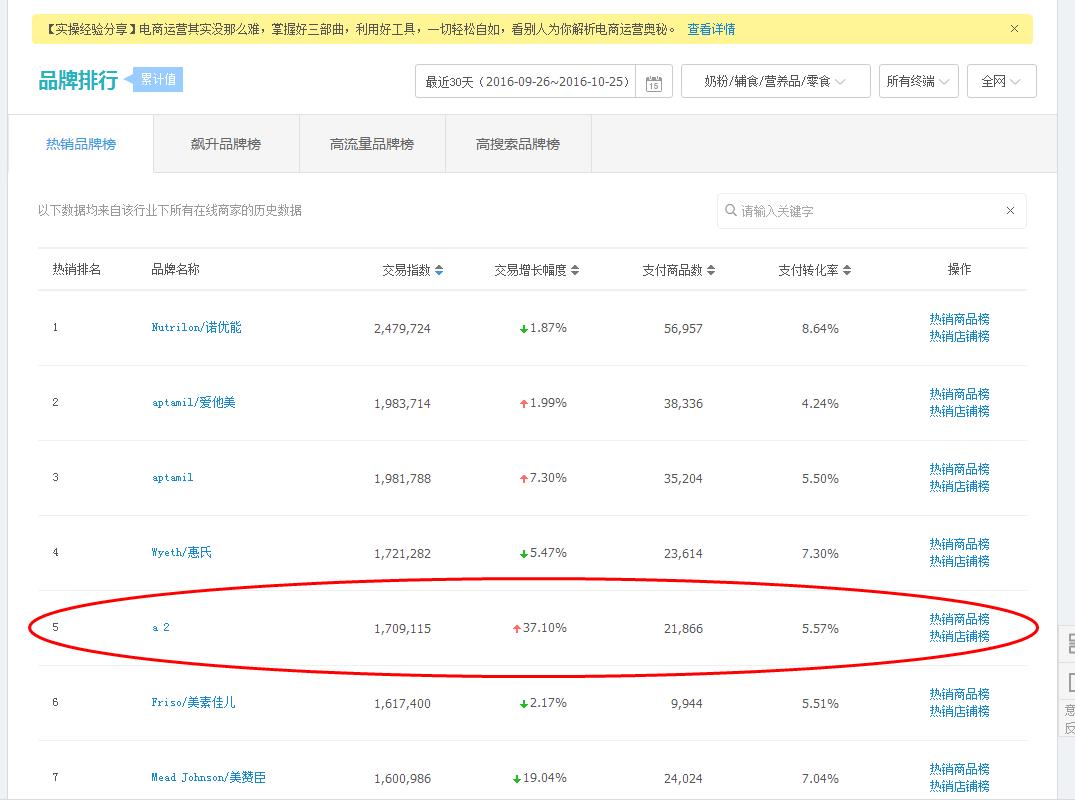1075x800 pixels.
Task: Dismiss the yellow notification banner
Action: 1014,29
